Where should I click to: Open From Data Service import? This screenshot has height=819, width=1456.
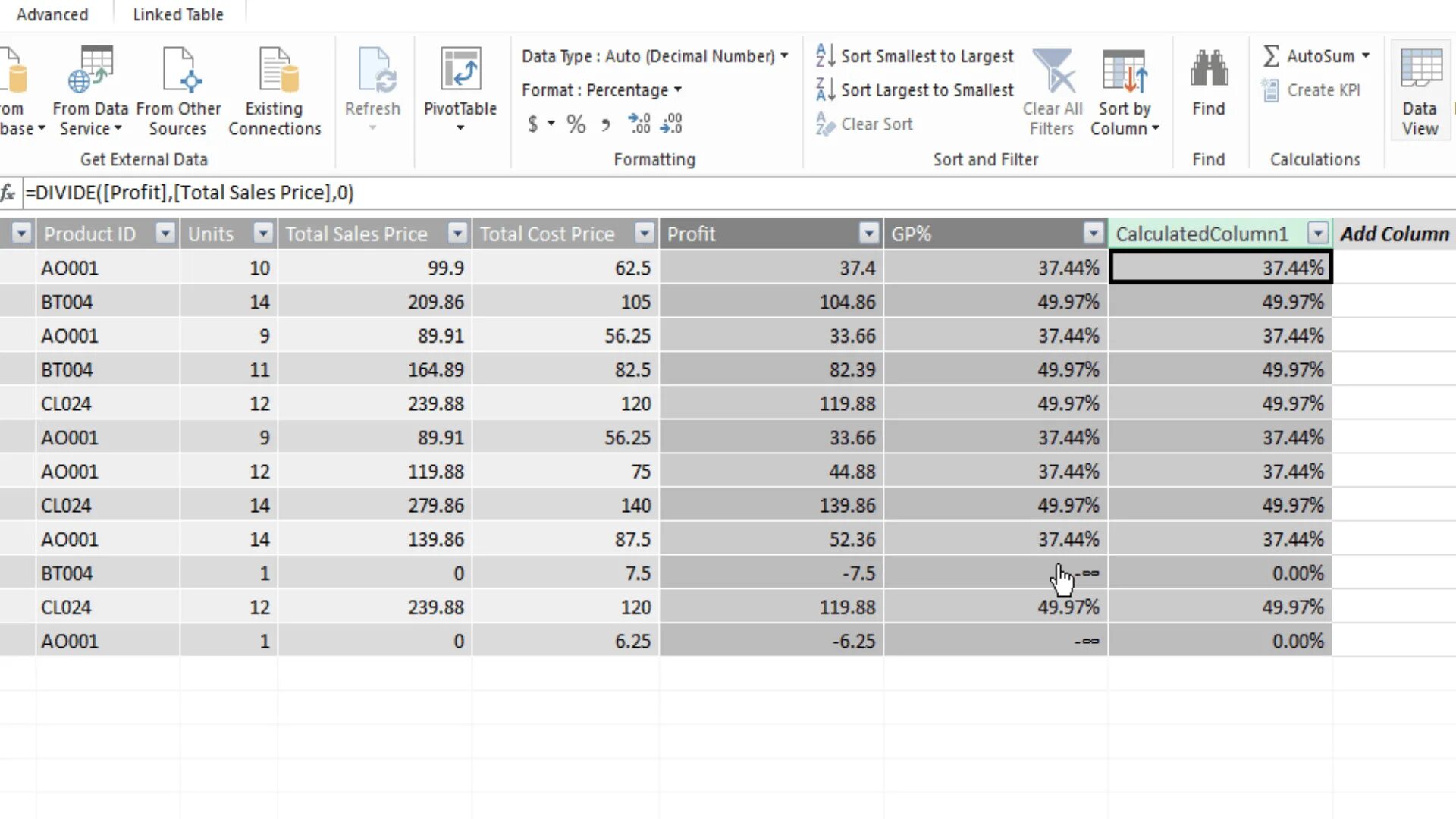[90, 71]
